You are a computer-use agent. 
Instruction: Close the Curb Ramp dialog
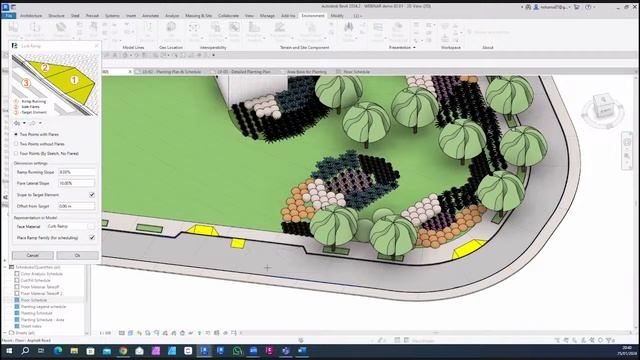tap(96, 46)
